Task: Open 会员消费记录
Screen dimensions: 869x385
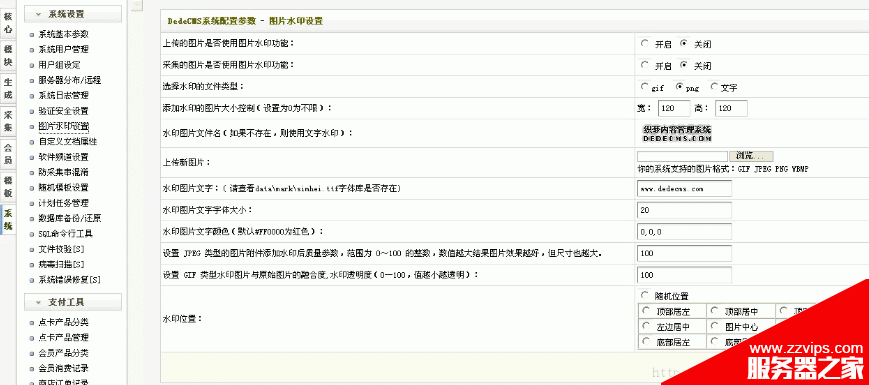Action: point(63,368)
